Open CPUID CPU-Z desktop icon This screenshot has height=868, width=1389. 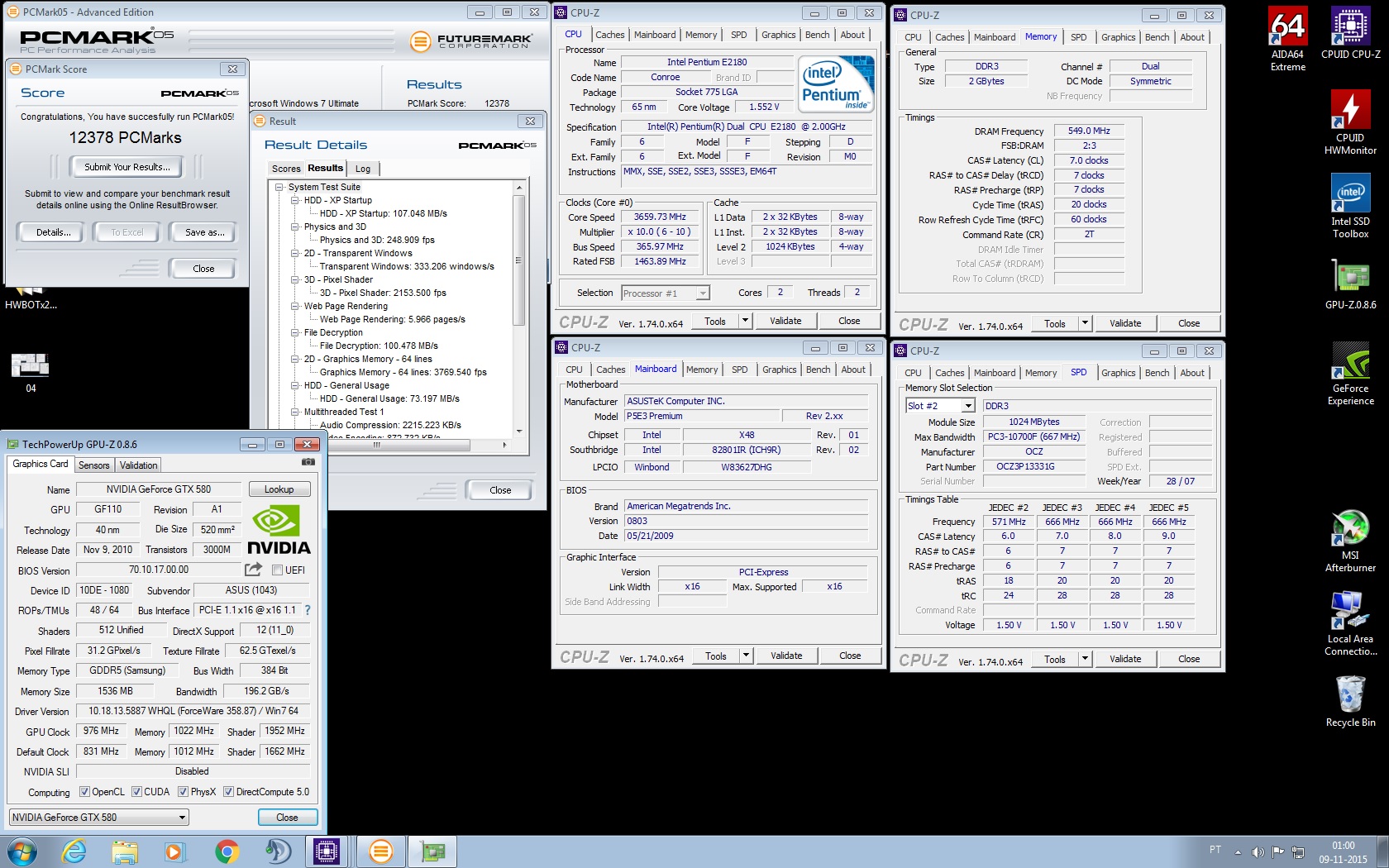(1350, 34)
